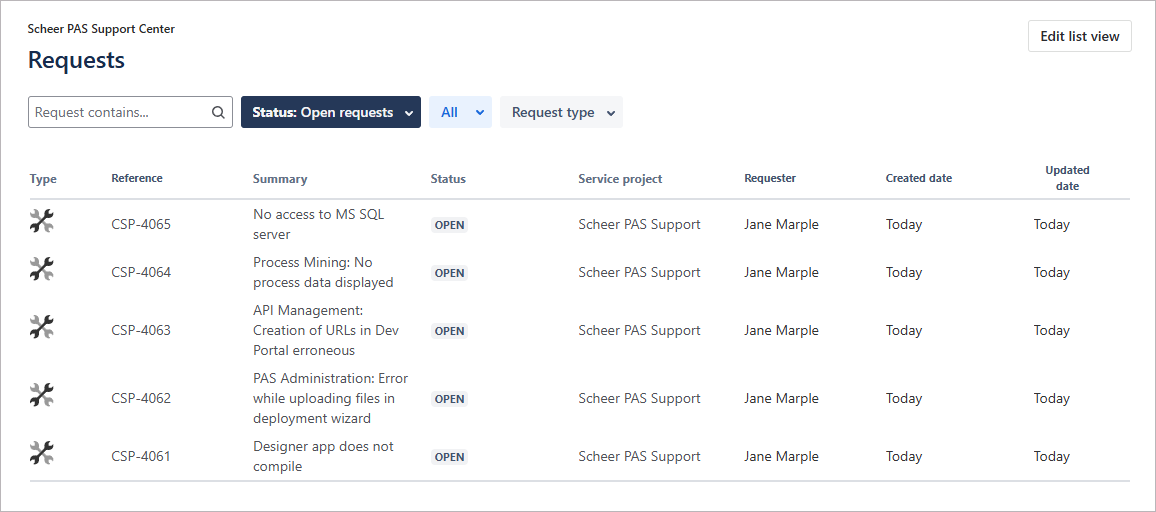Click the OPEN status badge for CSP-4062
This screenshot has width=1156, height=512.
(449, 399)
